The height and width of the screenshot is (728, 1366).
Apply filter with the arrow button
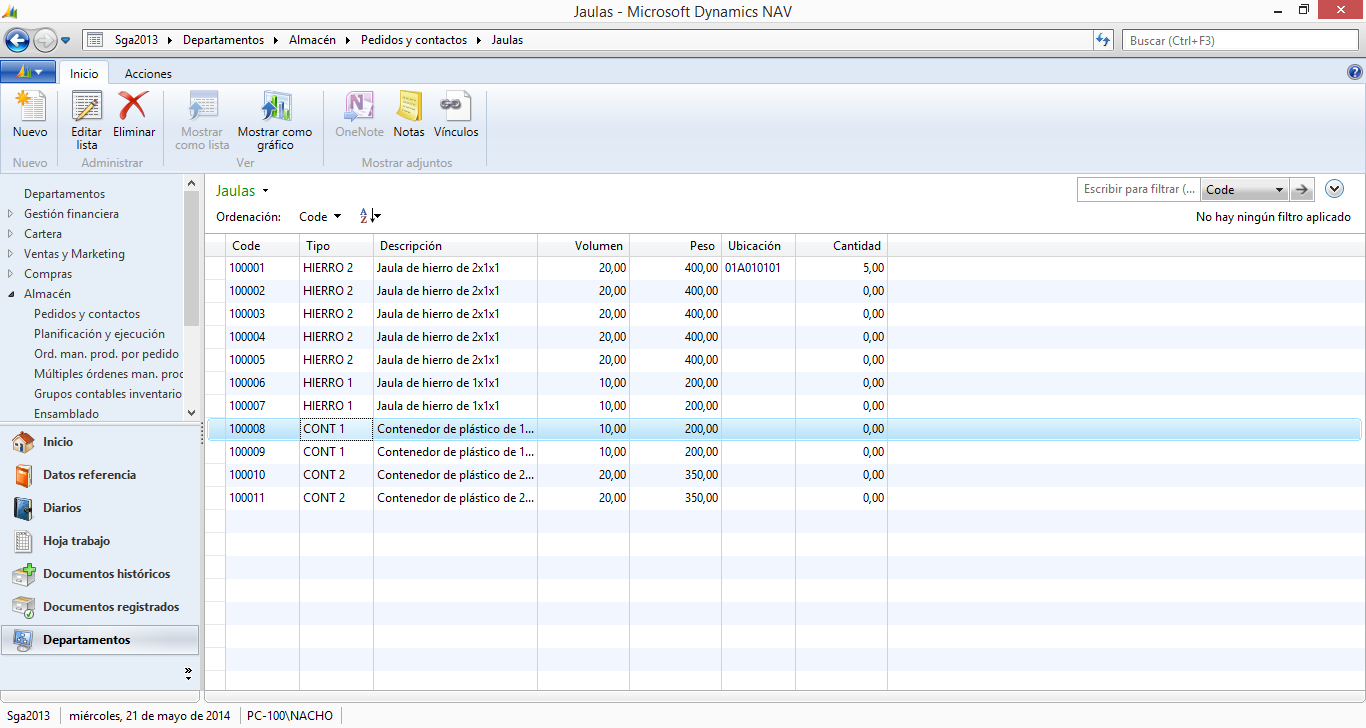1302,189
